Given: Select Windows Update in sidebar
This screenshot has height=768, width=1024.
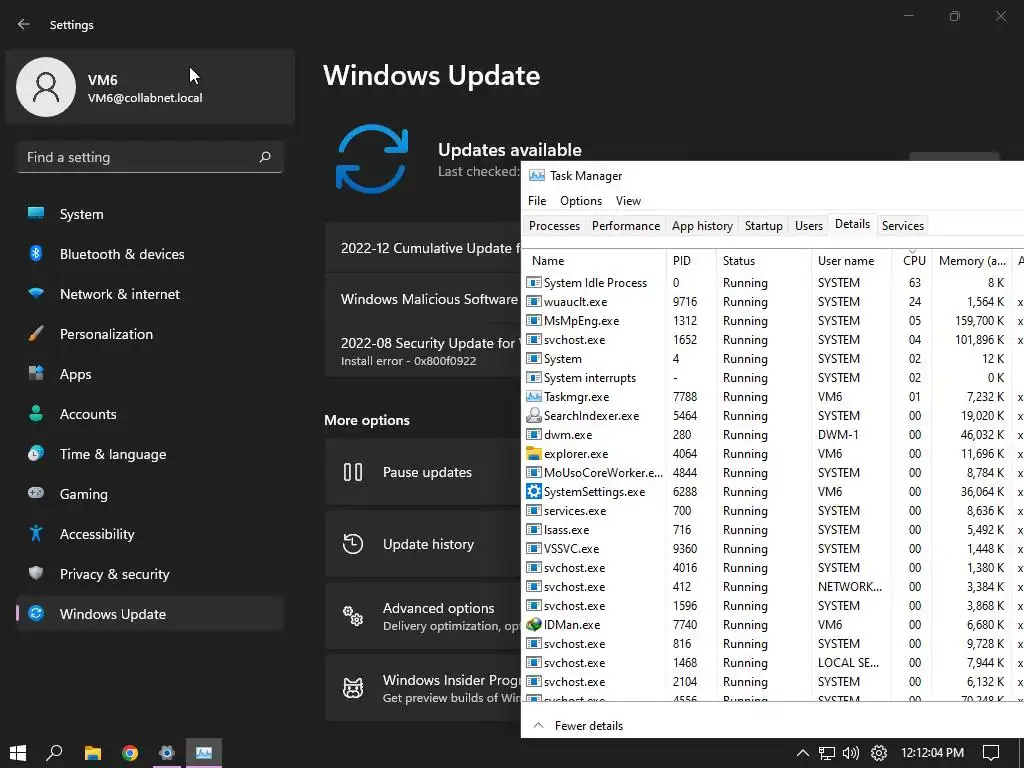Looking at the screenshot, I should click(x=150, y=614).
